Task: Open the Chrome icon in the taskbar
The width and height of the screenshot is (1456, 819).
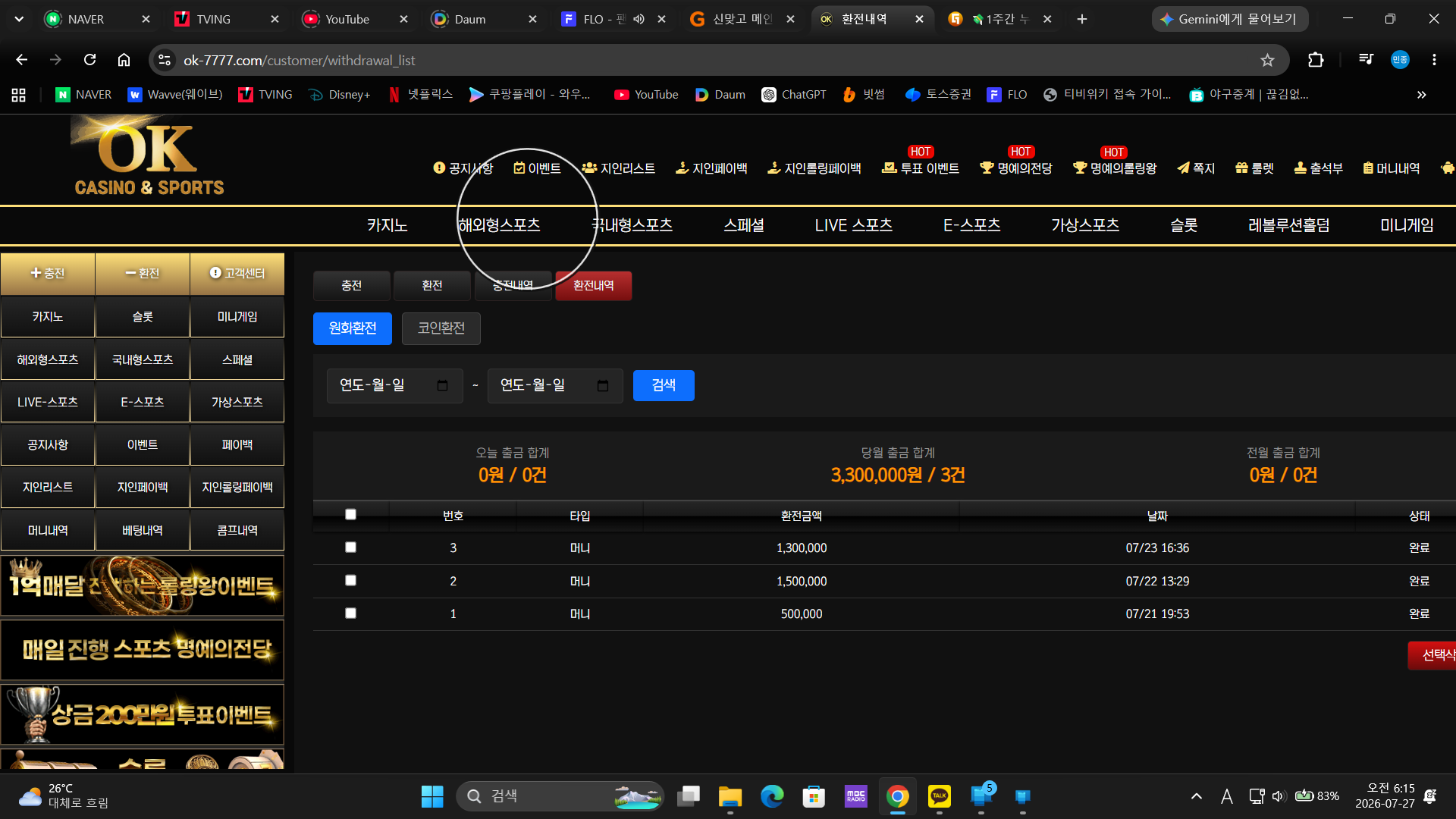Action: (898, 796)
